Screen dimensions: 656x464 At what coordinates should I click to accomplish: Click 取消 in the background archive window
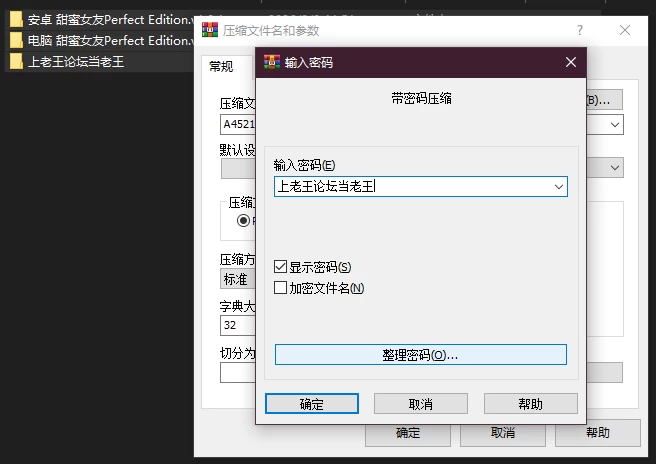(503, 435)
